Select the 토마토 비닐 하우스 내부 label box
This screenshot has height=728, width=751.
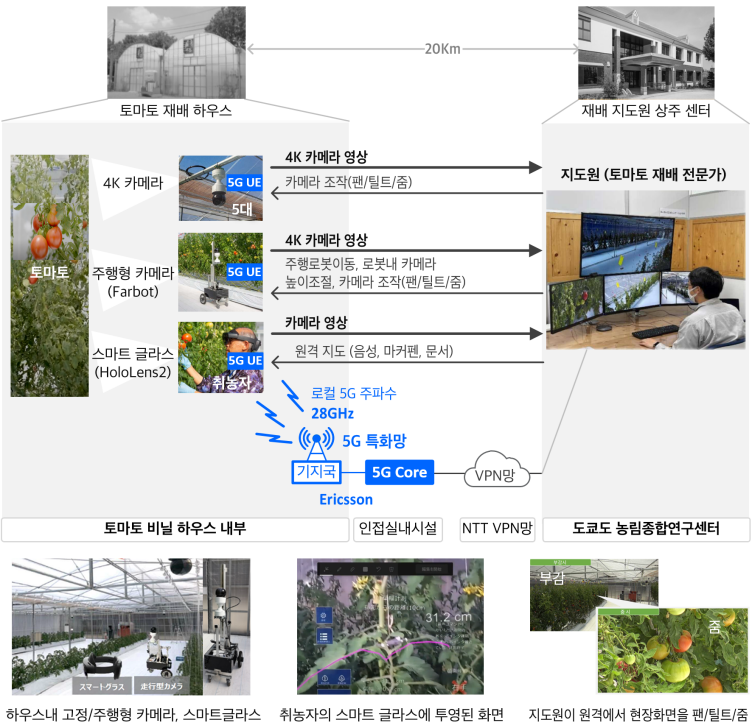pyautogui.click(x=175, y=529)
